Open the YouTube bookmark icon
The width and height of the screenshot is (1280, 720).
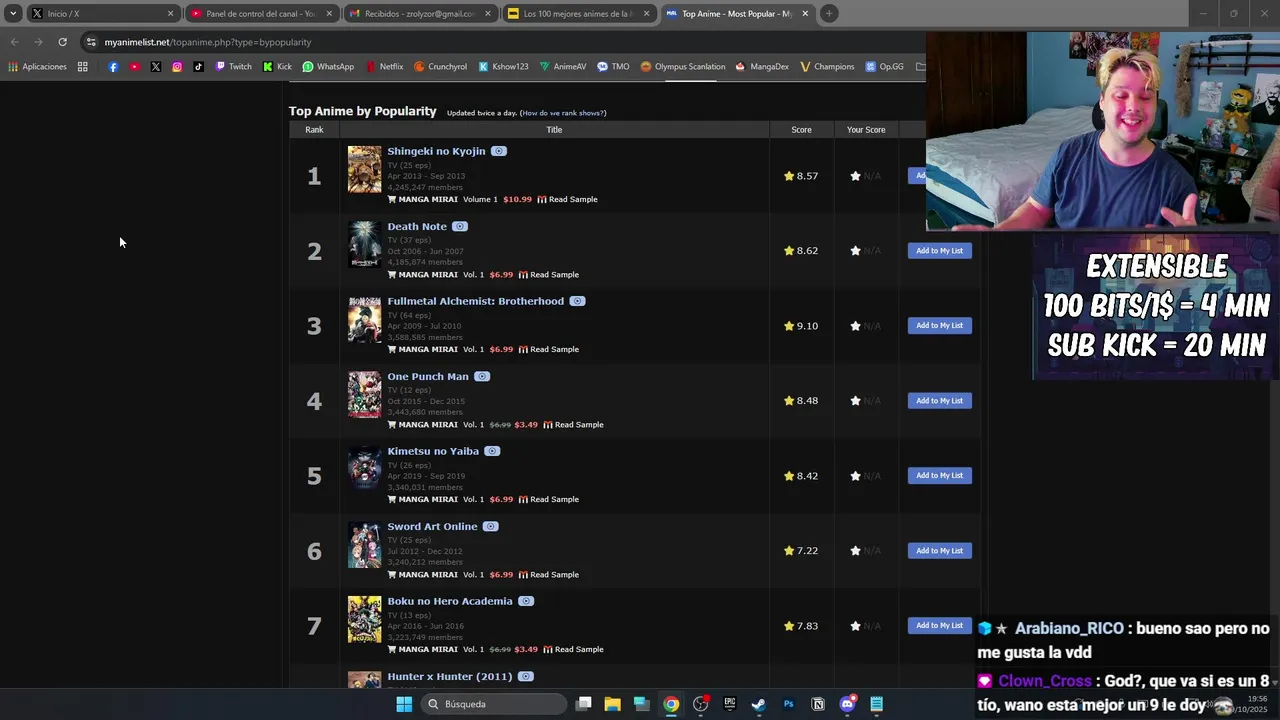click(x=134, y=67)
